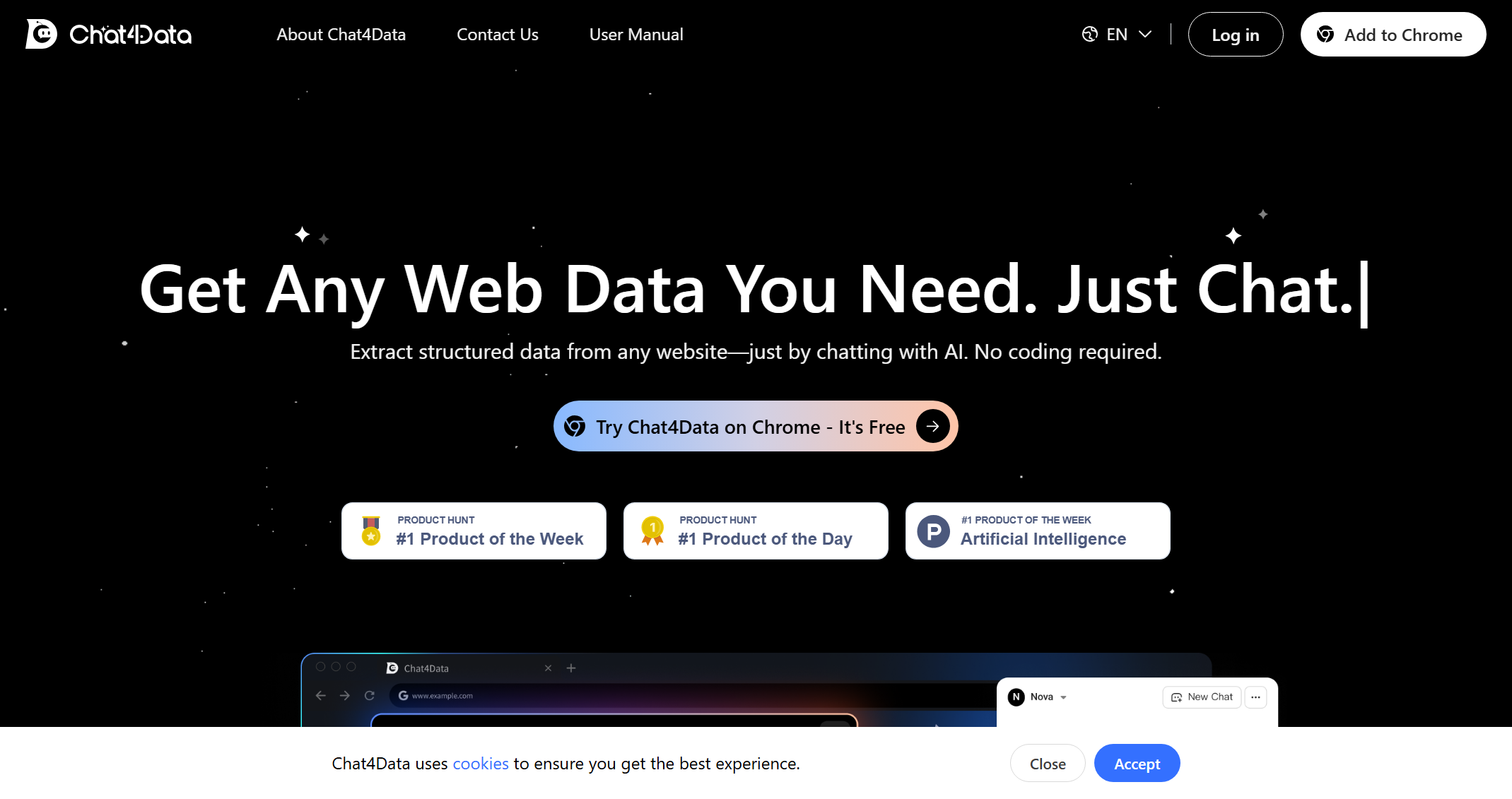Click the Log in button

(x=1235, y=34)
